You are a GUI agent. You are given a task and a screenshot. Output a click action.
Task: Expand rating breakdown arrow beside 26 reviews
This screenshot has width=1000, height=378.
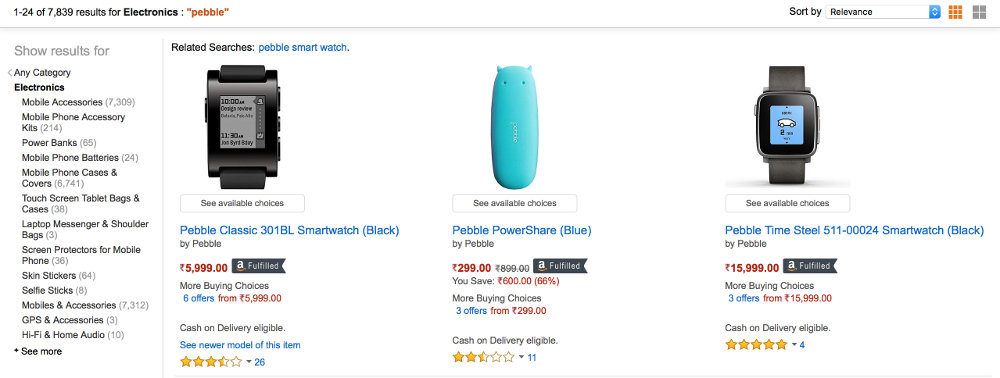(x=249, y=362)
